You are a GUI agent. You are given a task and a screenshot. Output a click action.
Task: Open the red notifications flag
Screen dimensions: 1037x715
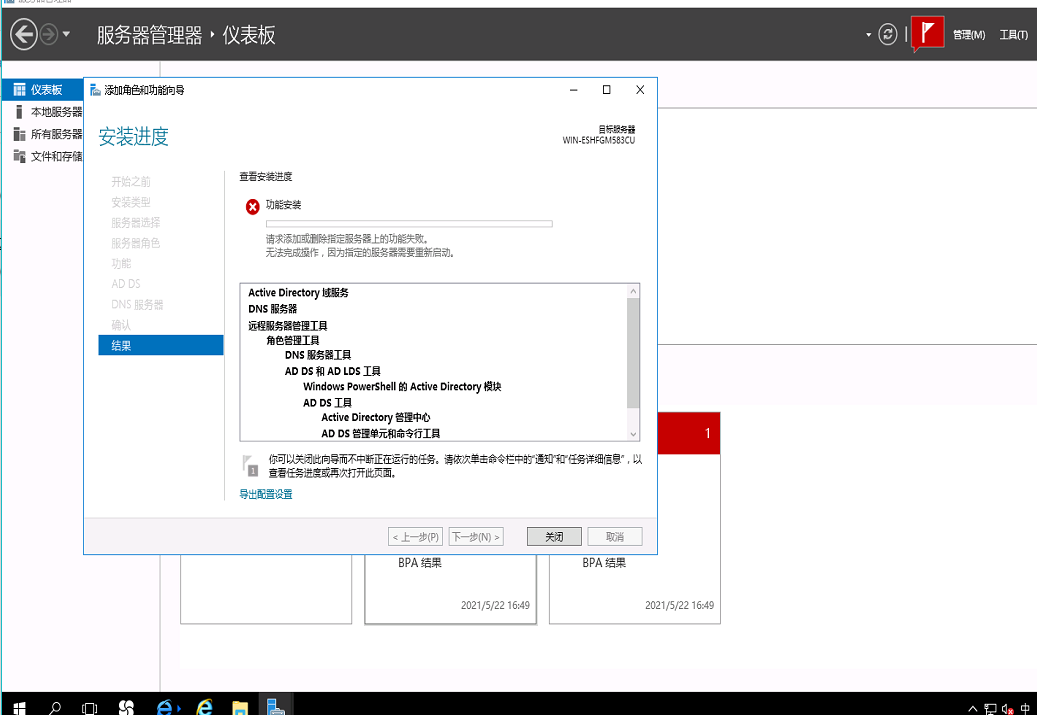[x=927, y=33]
